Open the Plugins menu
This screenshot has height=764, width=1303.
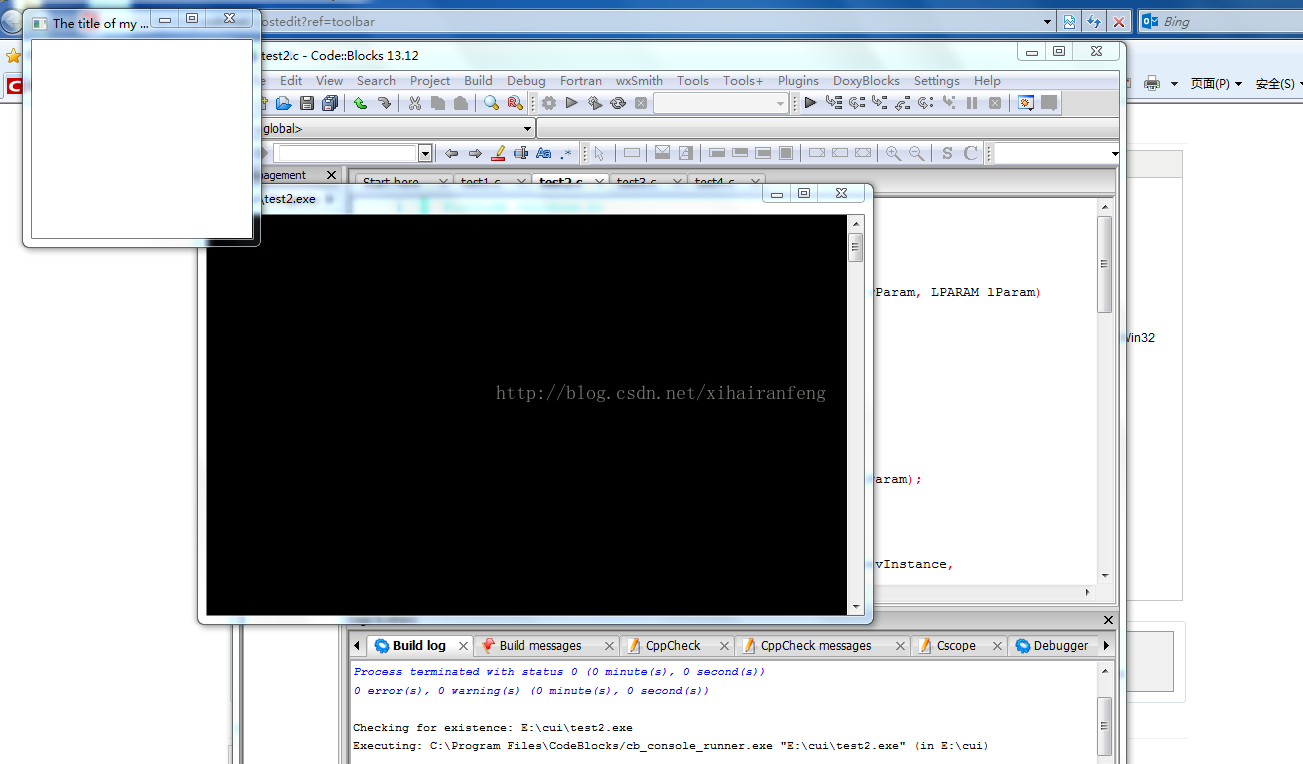[798, 81]
